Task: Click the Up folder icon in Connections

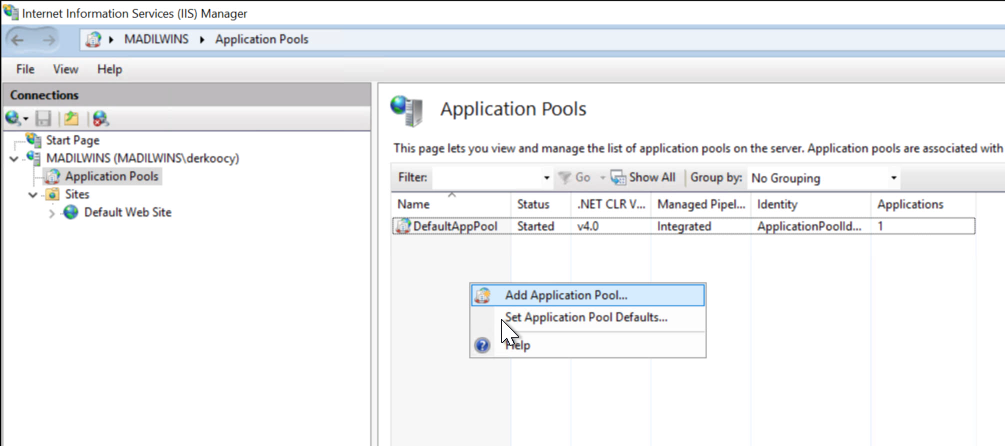Action: 71,119
